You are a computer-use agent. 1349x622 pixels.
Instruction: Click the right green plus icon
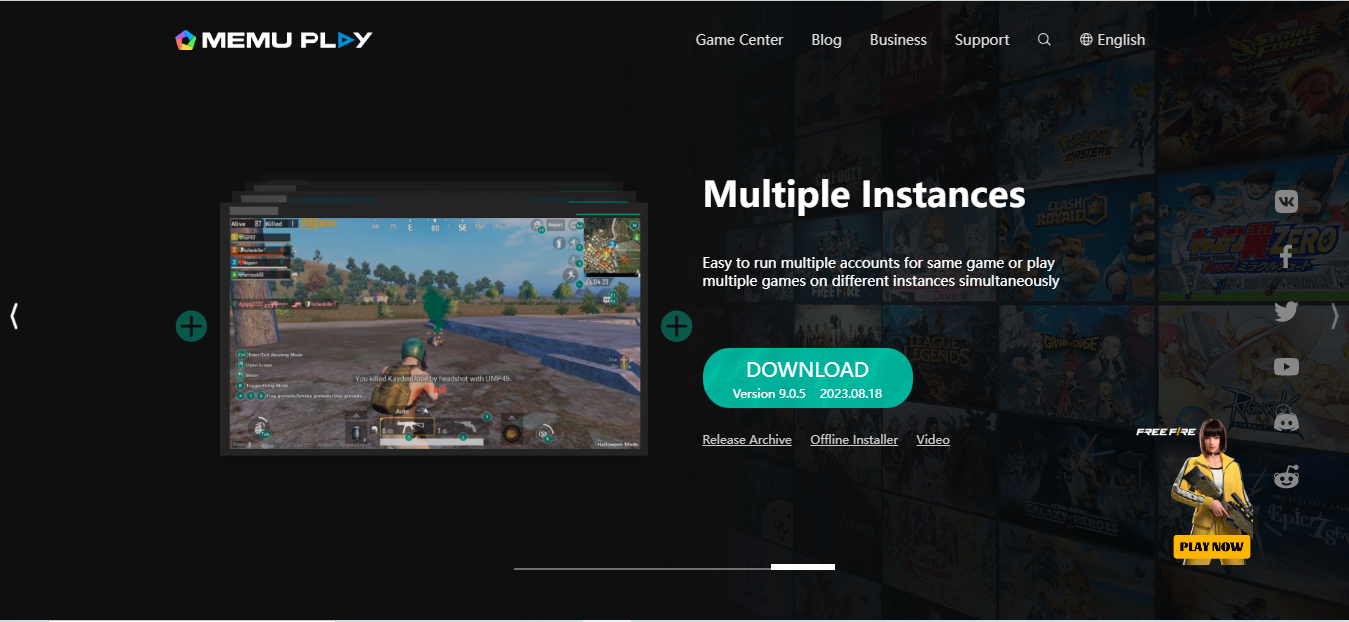click(x=677, y=325)
